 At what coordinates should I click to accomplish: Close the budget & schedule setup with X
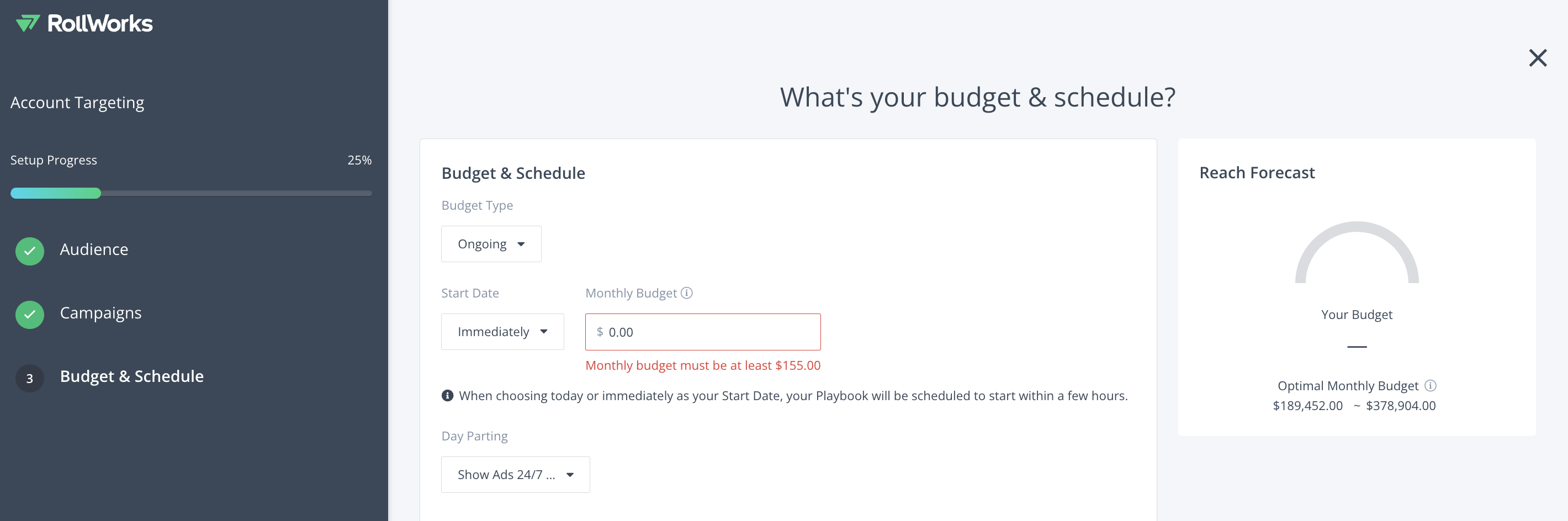tap(1538, 58)
